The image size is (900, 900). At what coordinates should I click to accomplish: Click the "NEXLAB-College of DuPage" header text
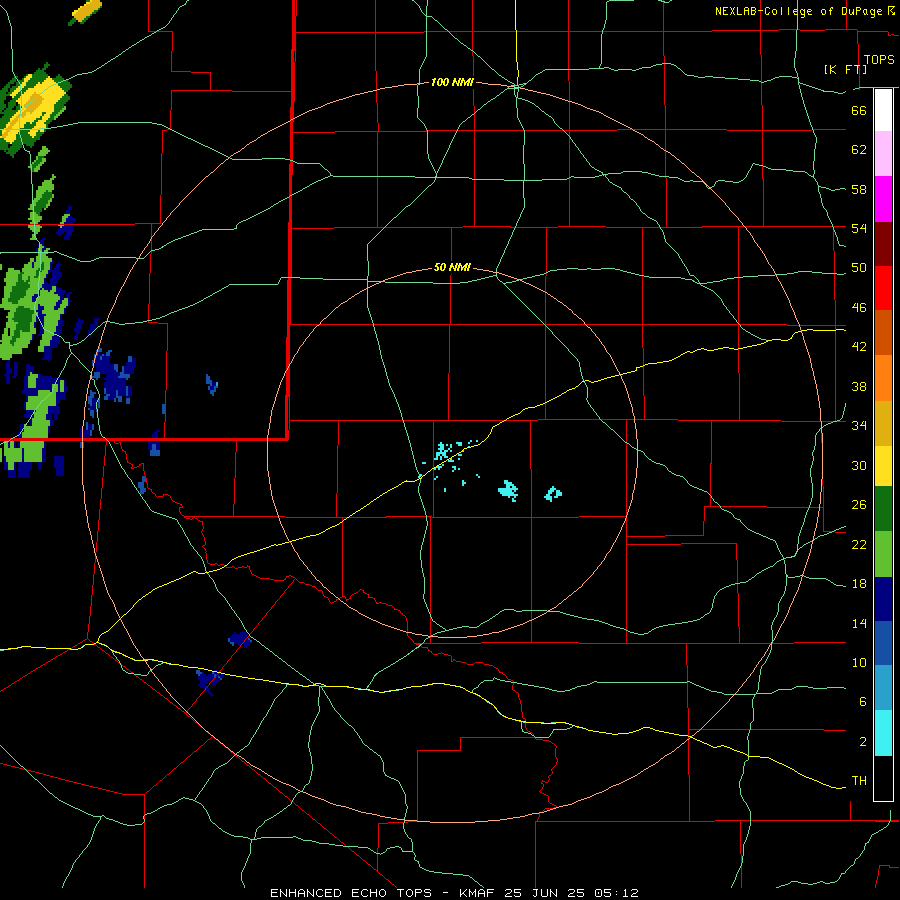click(799, 11)
